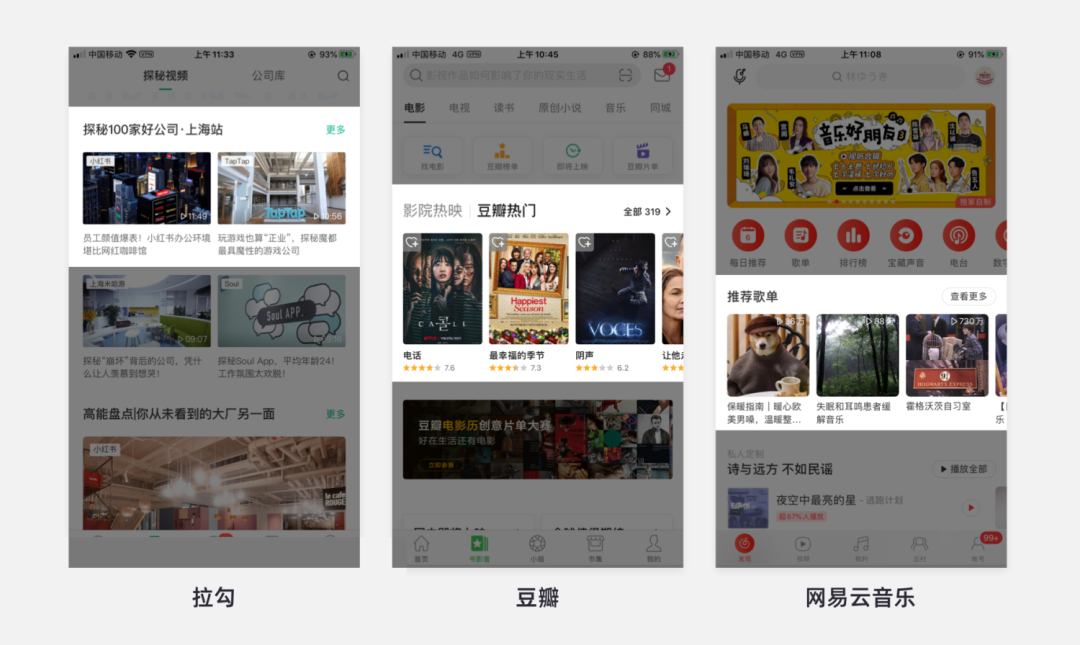Click the 播放全部 button
Screen dimensions: 1080x645
964,469
